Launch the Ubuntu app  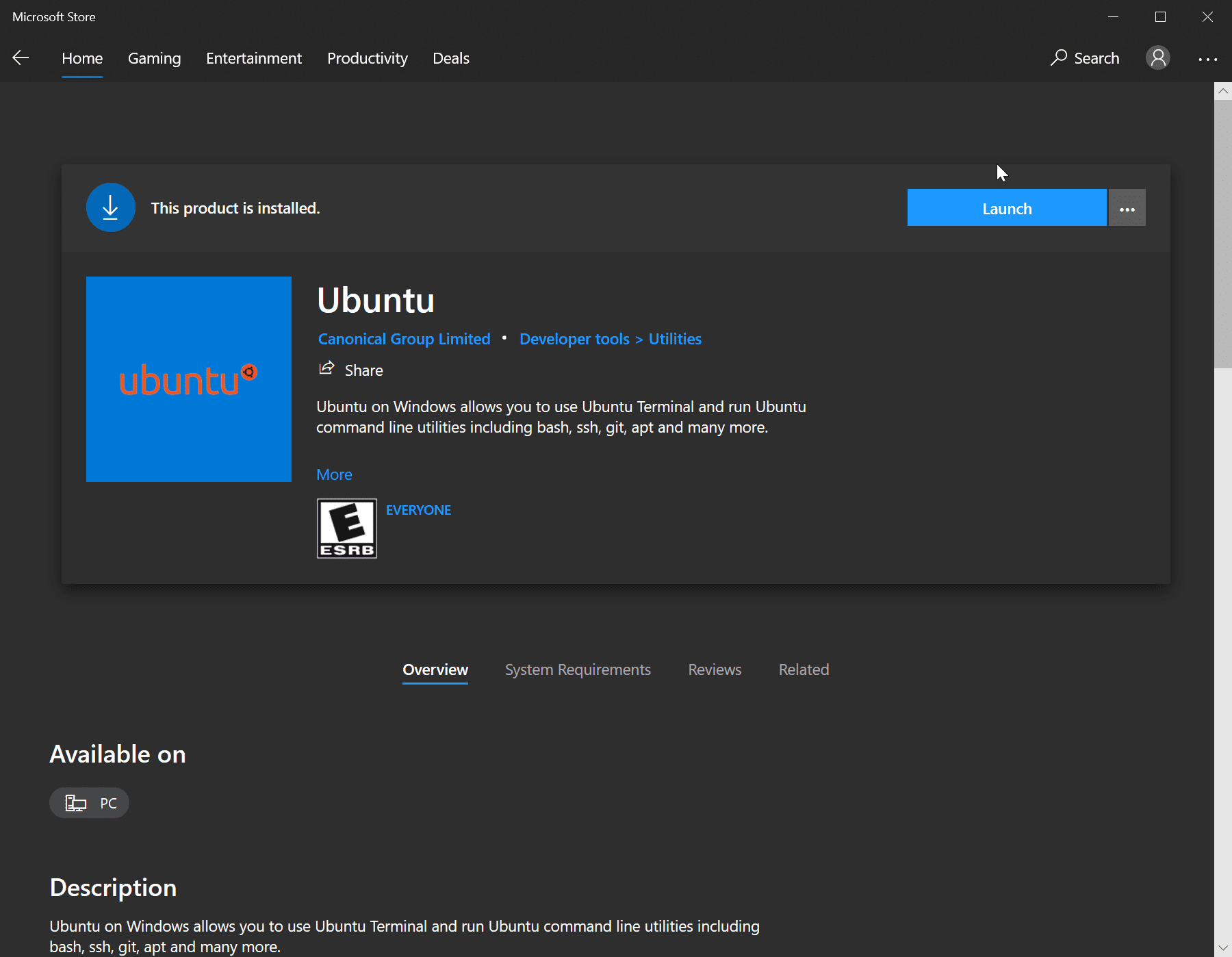tap(1006, 207)
